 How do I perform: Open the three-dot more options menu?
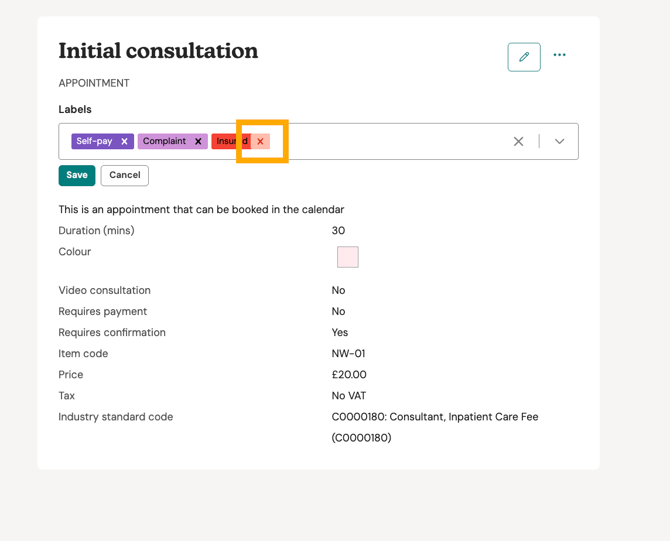point(560,55)
